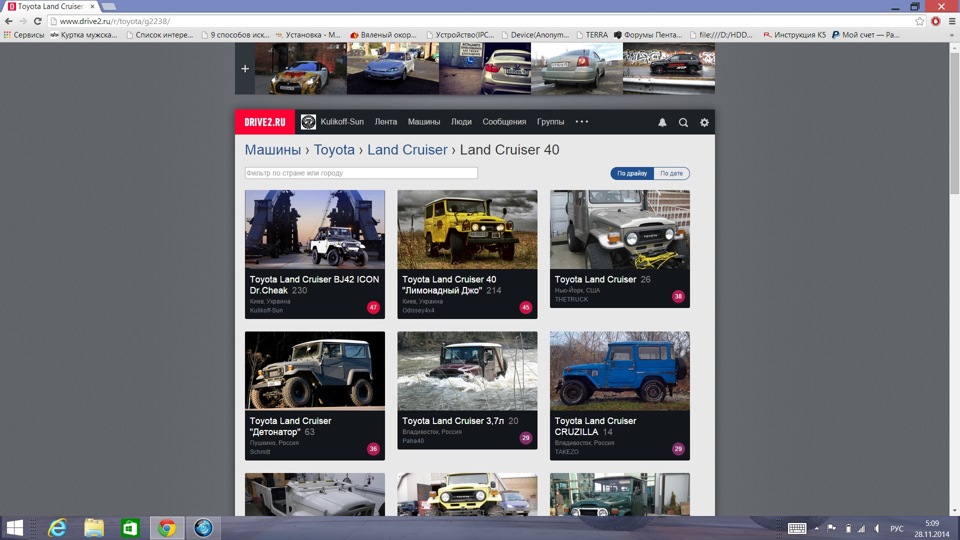
Task: Open the network signal tray icon
Action: pyautogui.click(x=862, y=528)
